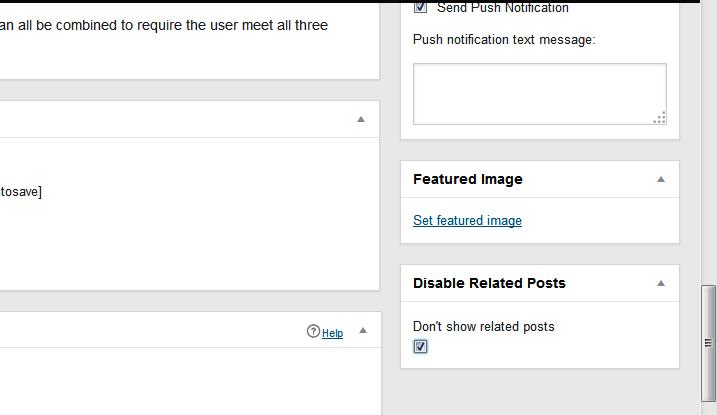Click the Don't show related posts label
Screen dimensions: 717x415
pyautogui.click(x=483, y=327)
